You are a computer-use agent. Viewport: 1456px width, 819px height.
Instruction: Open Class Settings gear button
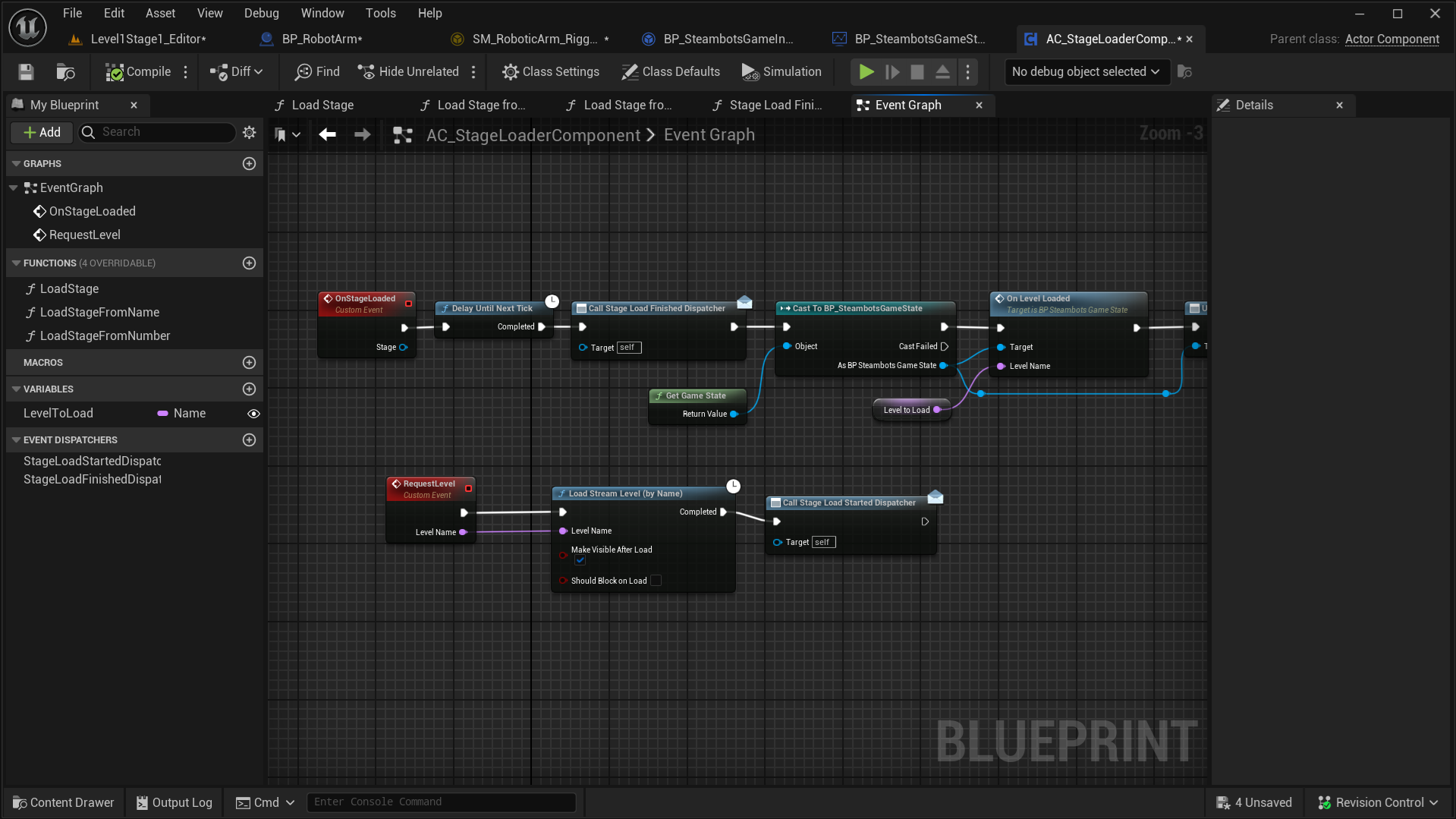click(x=550, y=71)
